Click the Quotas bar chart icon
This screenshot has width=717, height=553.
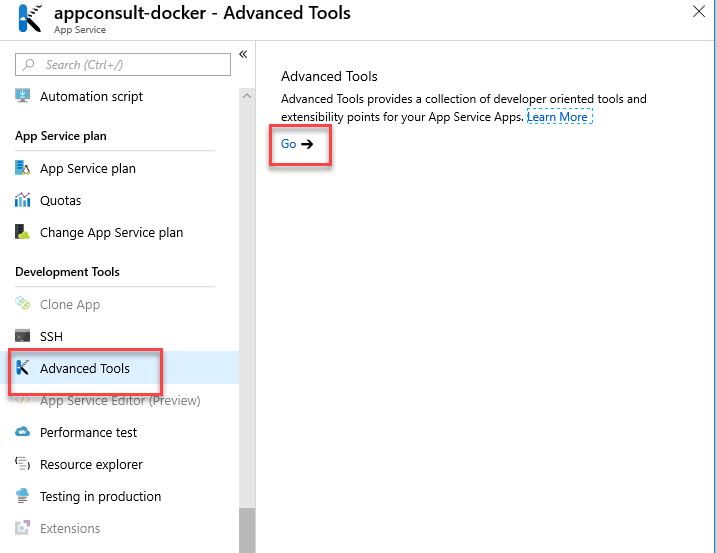click(23, 200)
